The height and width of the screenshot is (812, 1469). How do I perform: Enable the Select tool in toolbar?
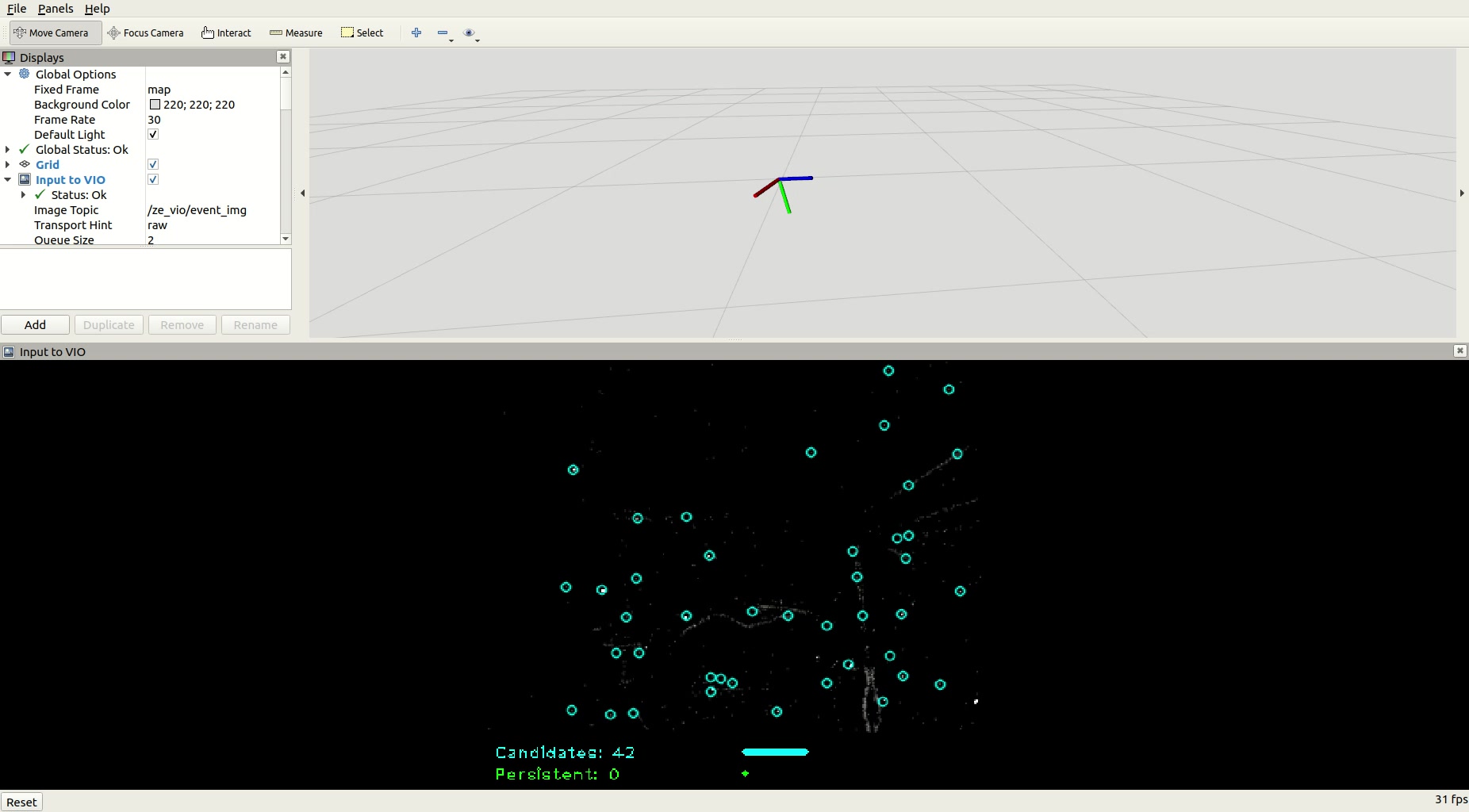click(362, 33)
